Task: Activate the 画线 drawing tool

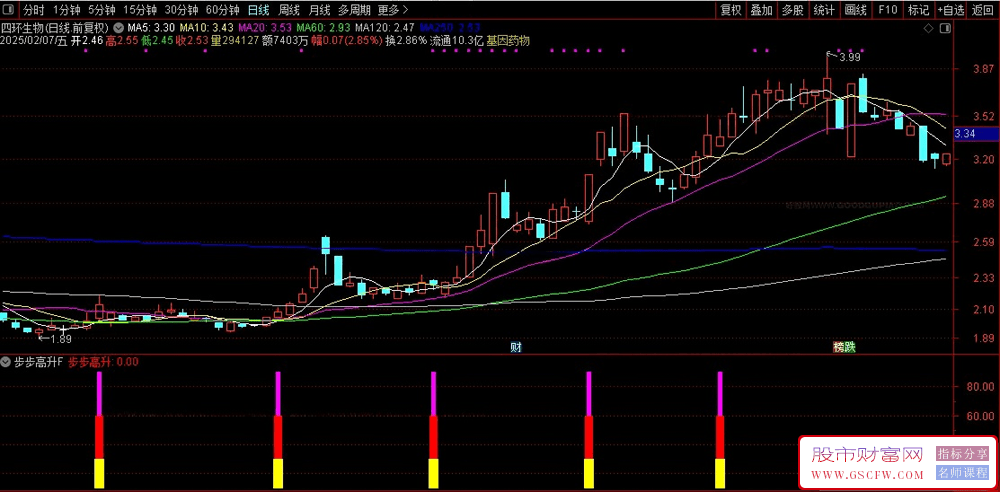Action: [856, 10]
